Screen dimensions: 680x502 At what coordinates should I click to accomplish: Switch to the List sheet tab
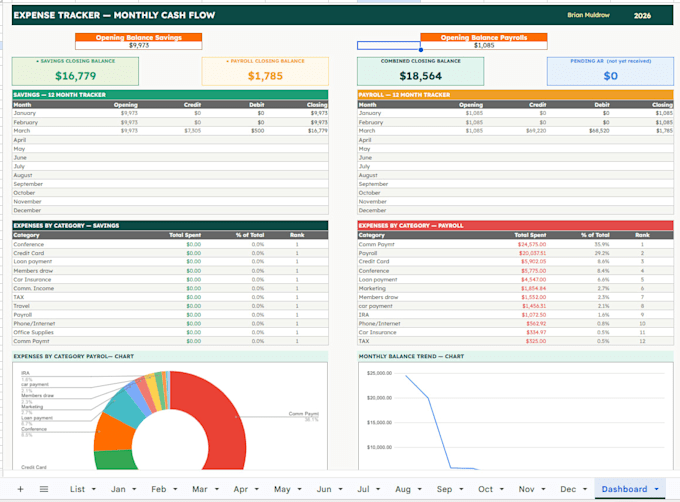point(77,489)
